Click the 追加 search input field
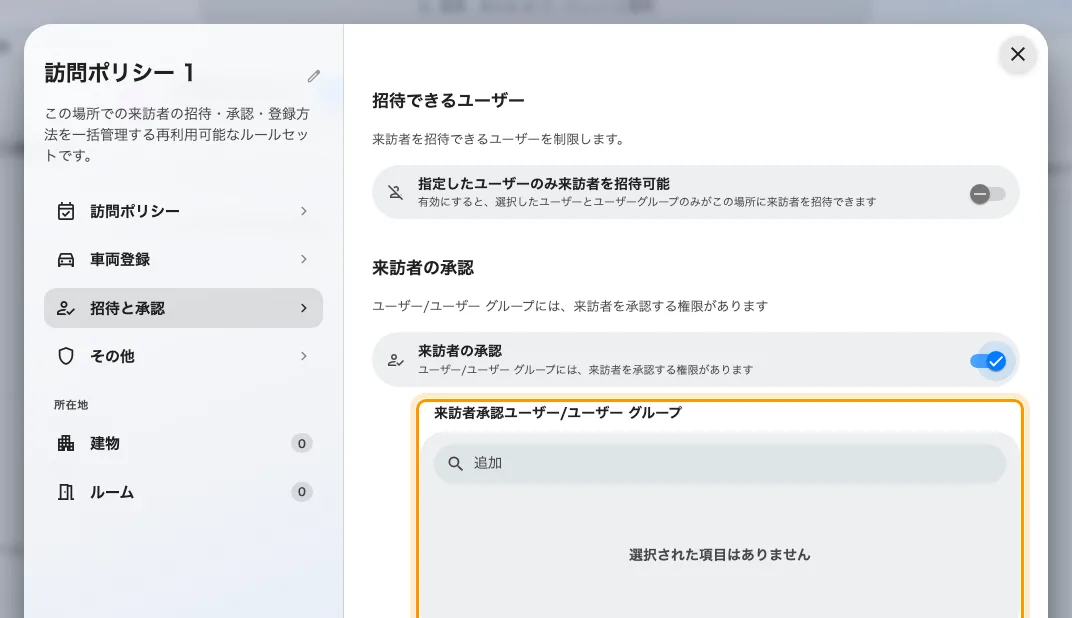Screen dimensions: 1072x618 point(719,464)
